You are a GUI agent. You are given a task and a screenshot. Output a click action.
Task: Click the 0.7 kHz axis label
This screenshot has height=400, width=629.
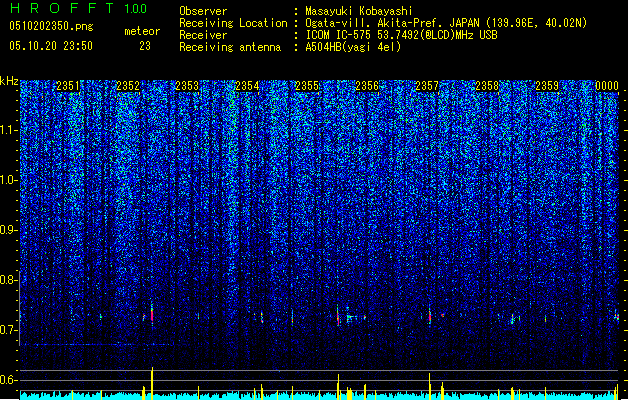pyautogui.click(x=8, y=330)
